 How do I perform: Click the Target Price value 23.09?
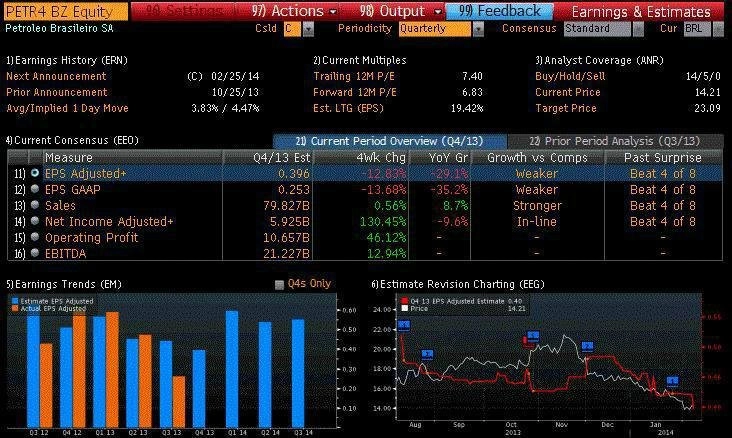click(x=707, y=108)
